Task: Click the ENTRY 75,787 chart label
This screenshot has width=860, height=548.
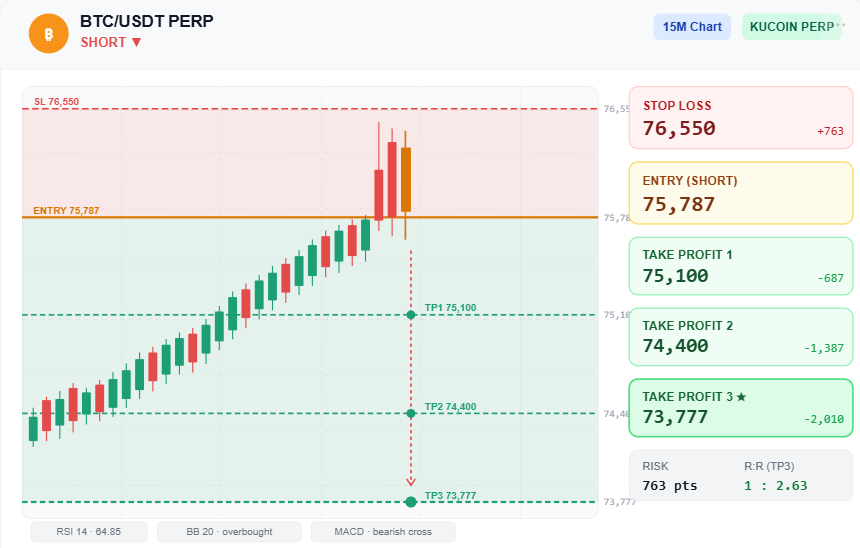Action: point(66,211)
